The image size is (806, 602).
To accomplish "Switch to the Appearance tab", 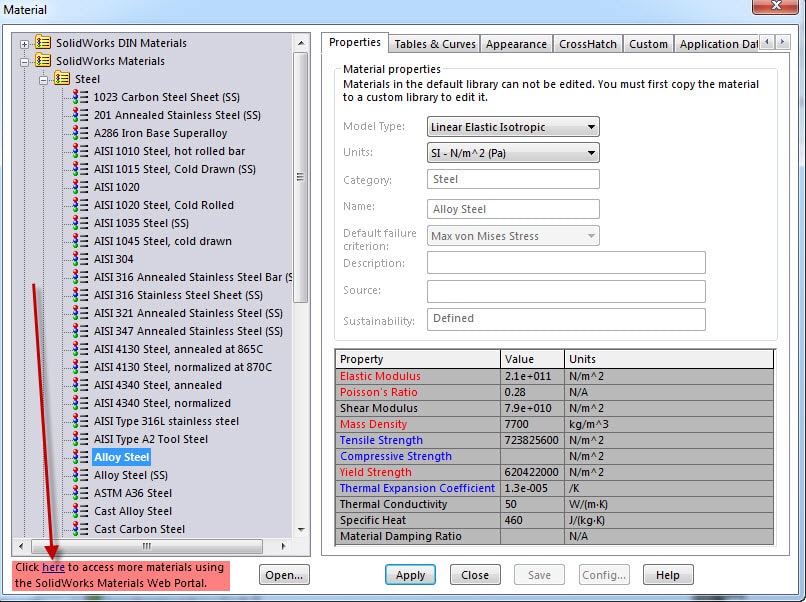I will tap(516, 44).
